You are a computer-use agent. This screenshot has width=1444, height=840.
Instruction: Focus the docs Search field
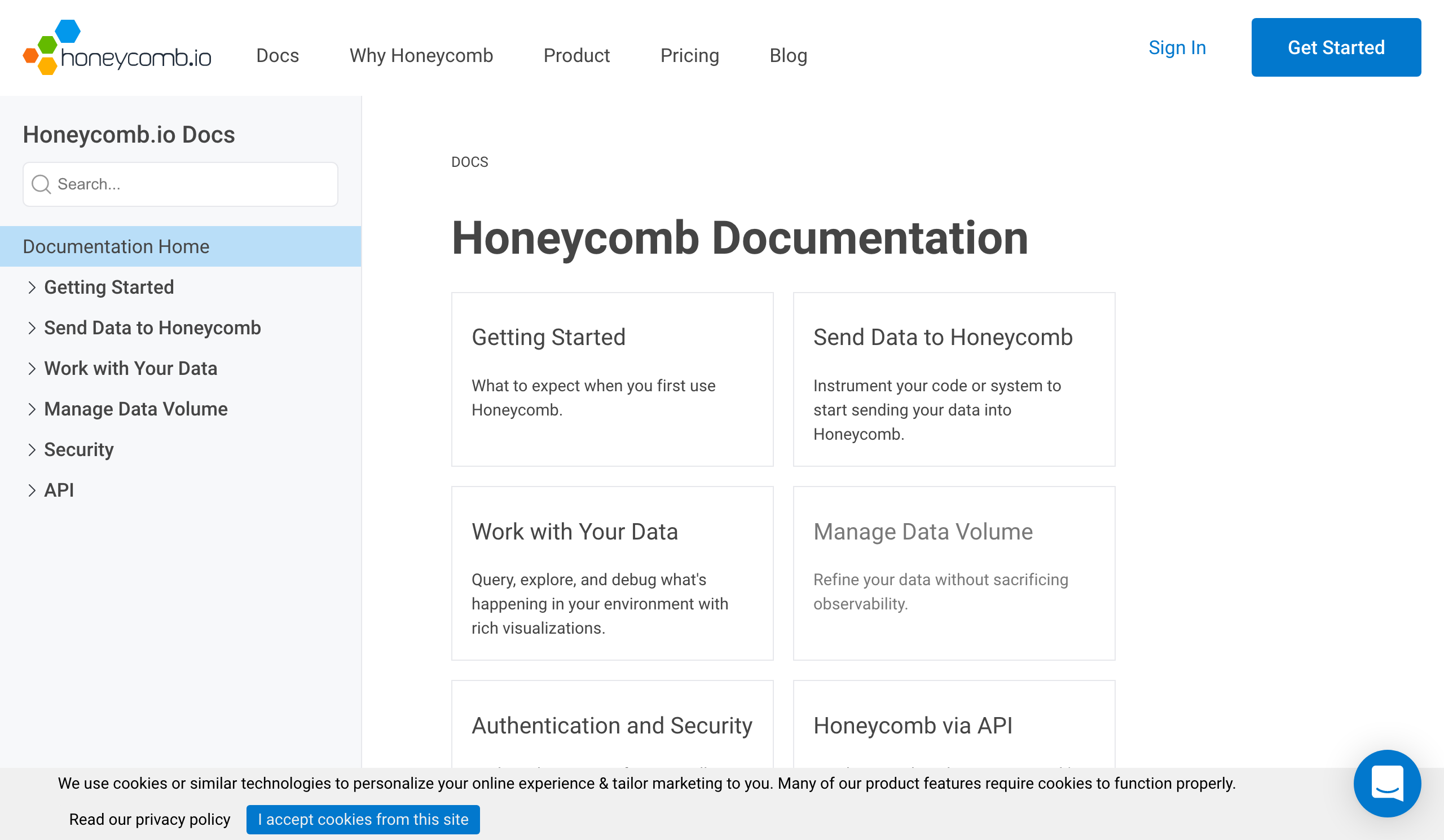[180, 184]
